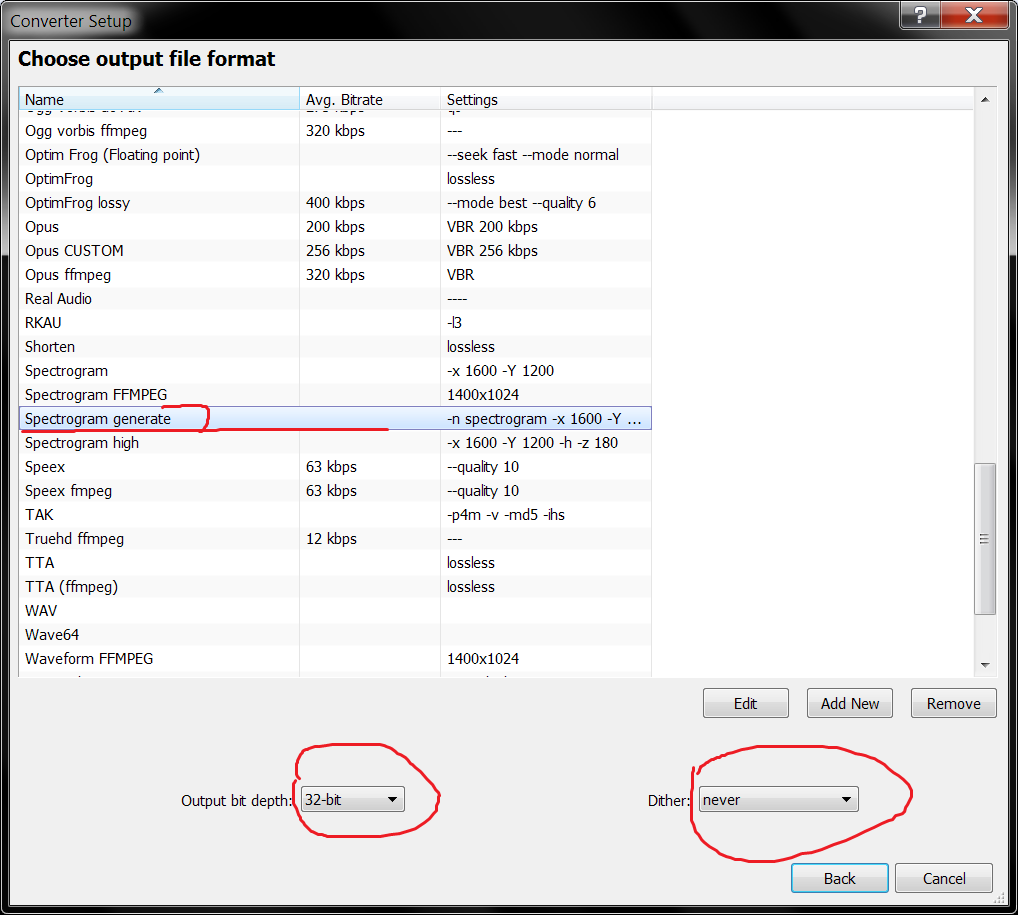Select the Shorten preset
Viewport: 1018px width, 915px height.
tap(335, 347)
